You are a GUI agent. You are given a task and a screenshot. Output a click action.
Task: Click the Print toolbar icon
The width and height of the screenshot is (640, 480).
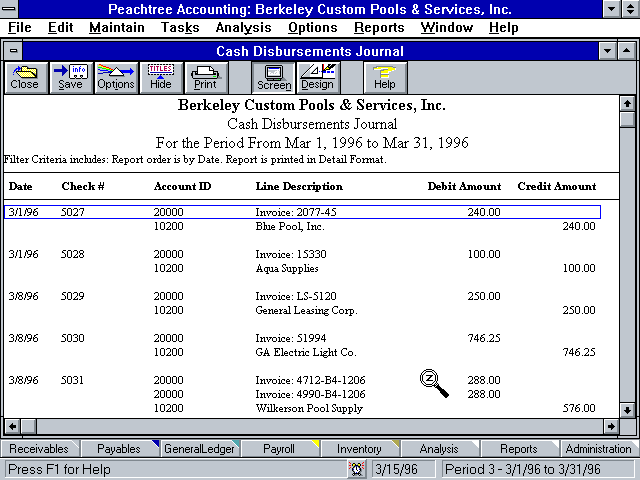(206, 78)
